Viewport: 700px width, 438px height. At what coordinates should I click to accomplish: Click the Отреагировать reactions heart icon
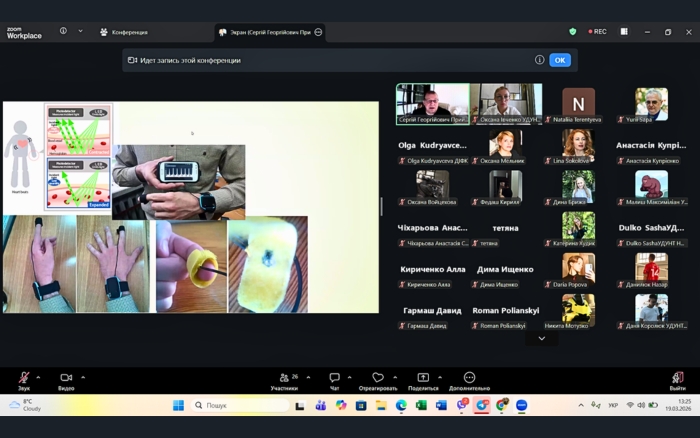point(378,379)
